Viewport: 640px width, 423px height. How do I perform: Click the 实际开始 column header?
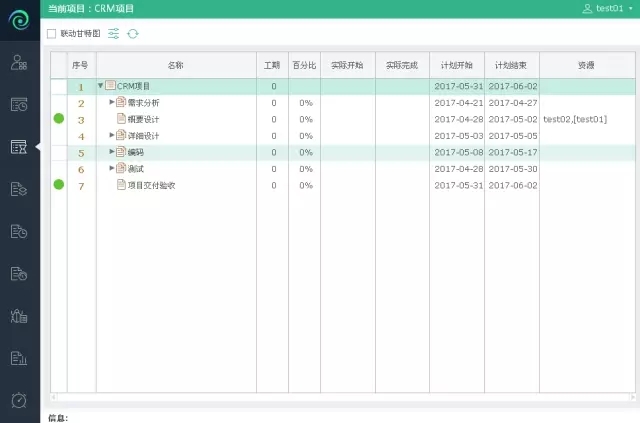click(348, 65)
